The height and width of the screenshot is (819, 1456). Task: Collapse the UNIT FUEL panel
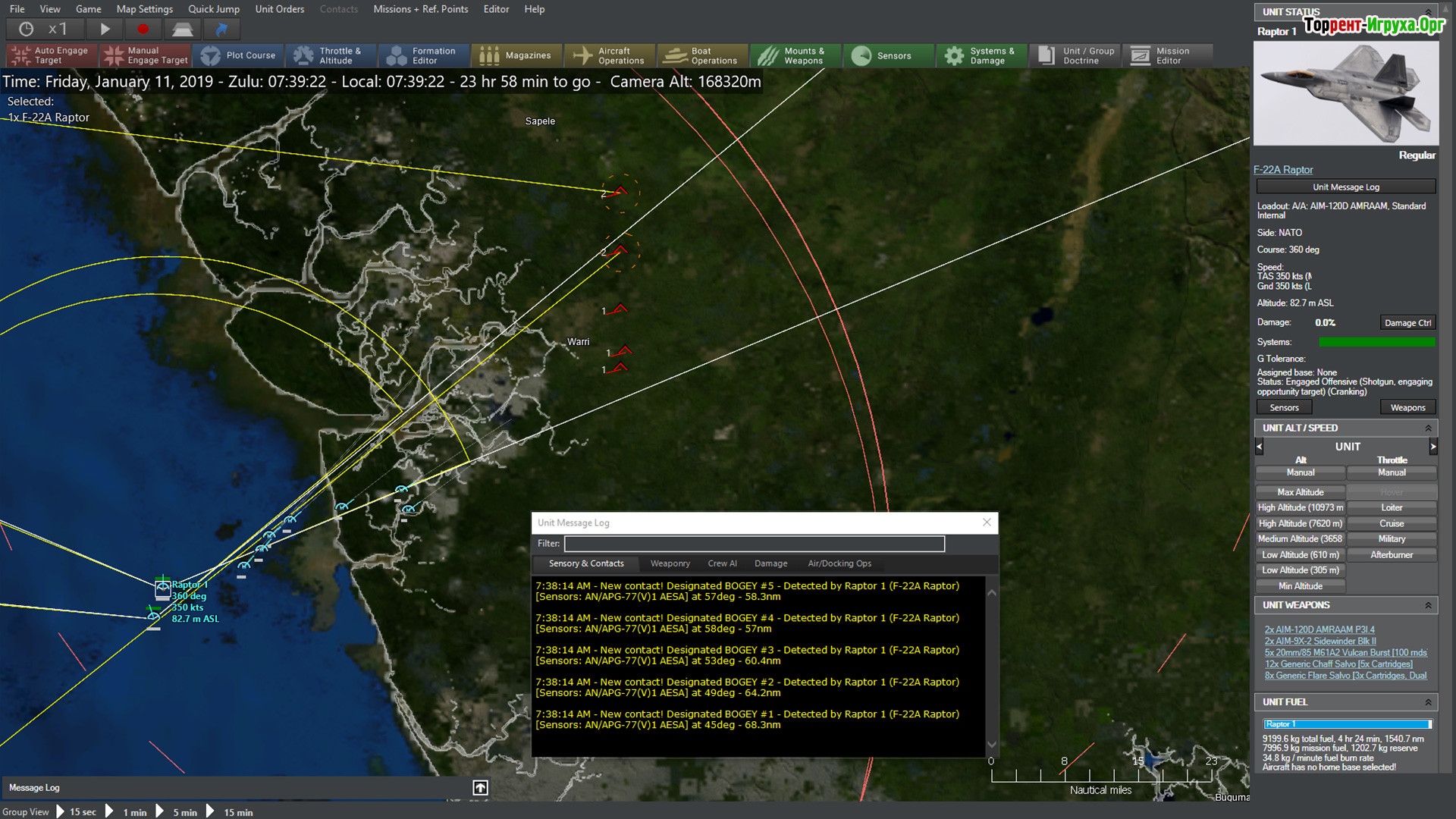[1428, 702]
